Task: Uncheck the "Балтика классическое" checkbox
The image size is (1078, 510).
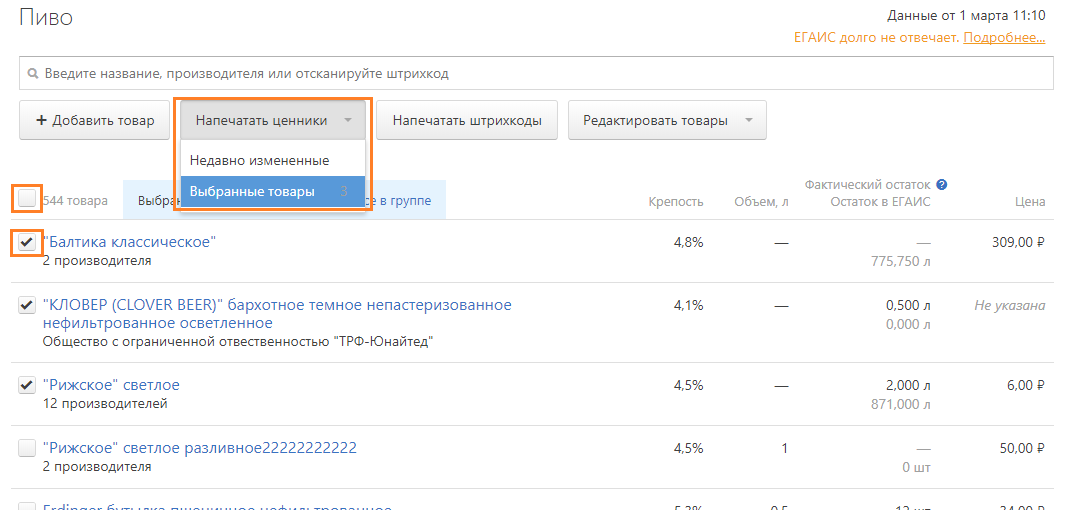Action: [x=27, y=242]
